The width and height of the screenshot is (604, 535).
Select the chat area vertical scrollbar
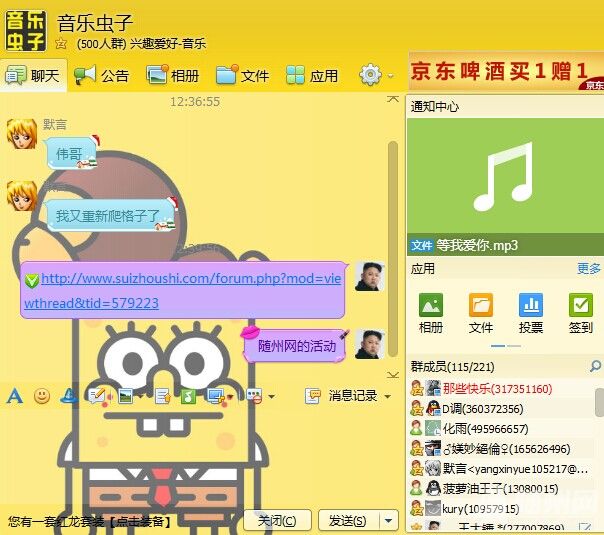[393, 249]
